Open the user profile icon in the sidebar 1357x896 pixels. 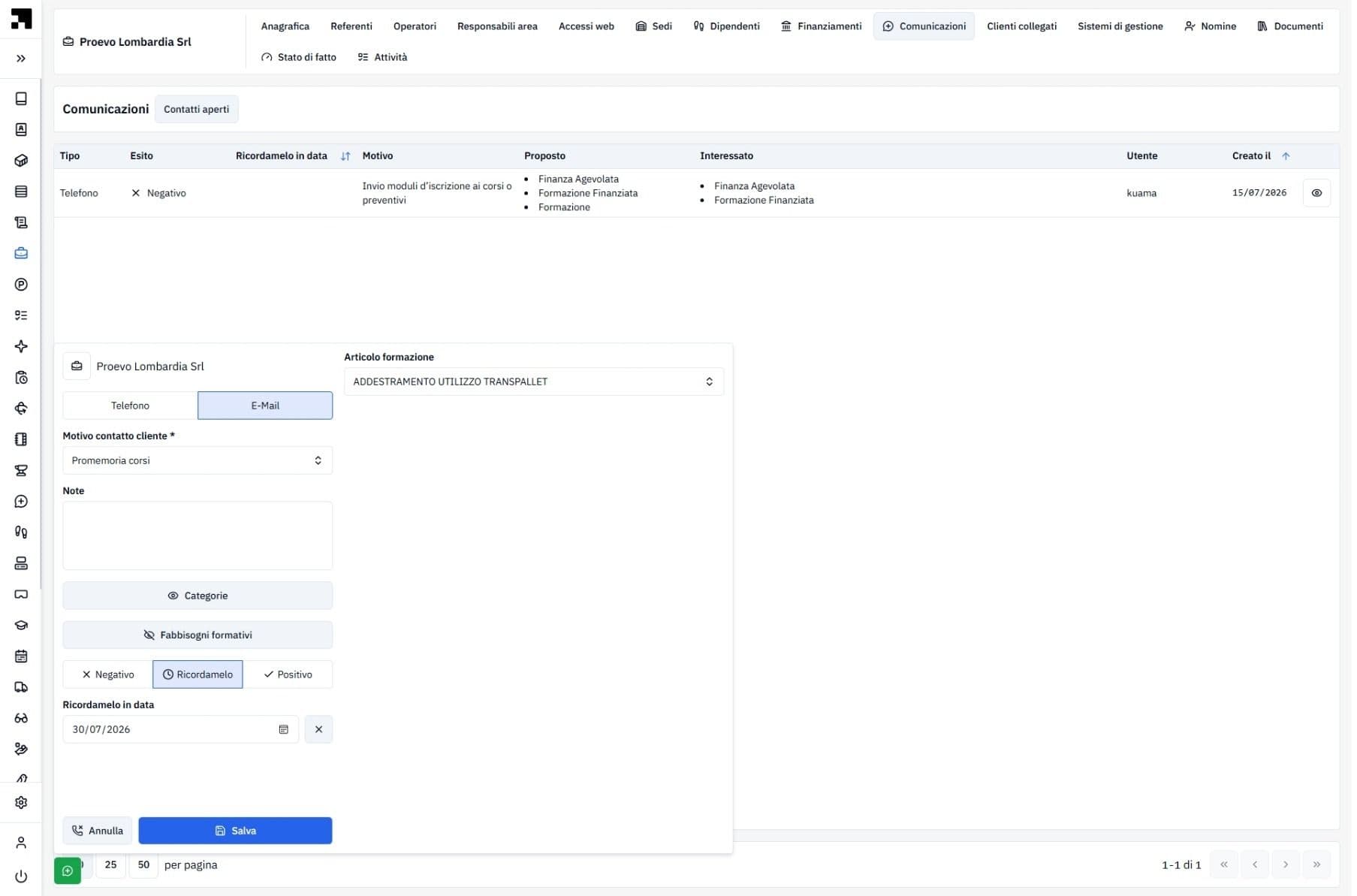21,843
